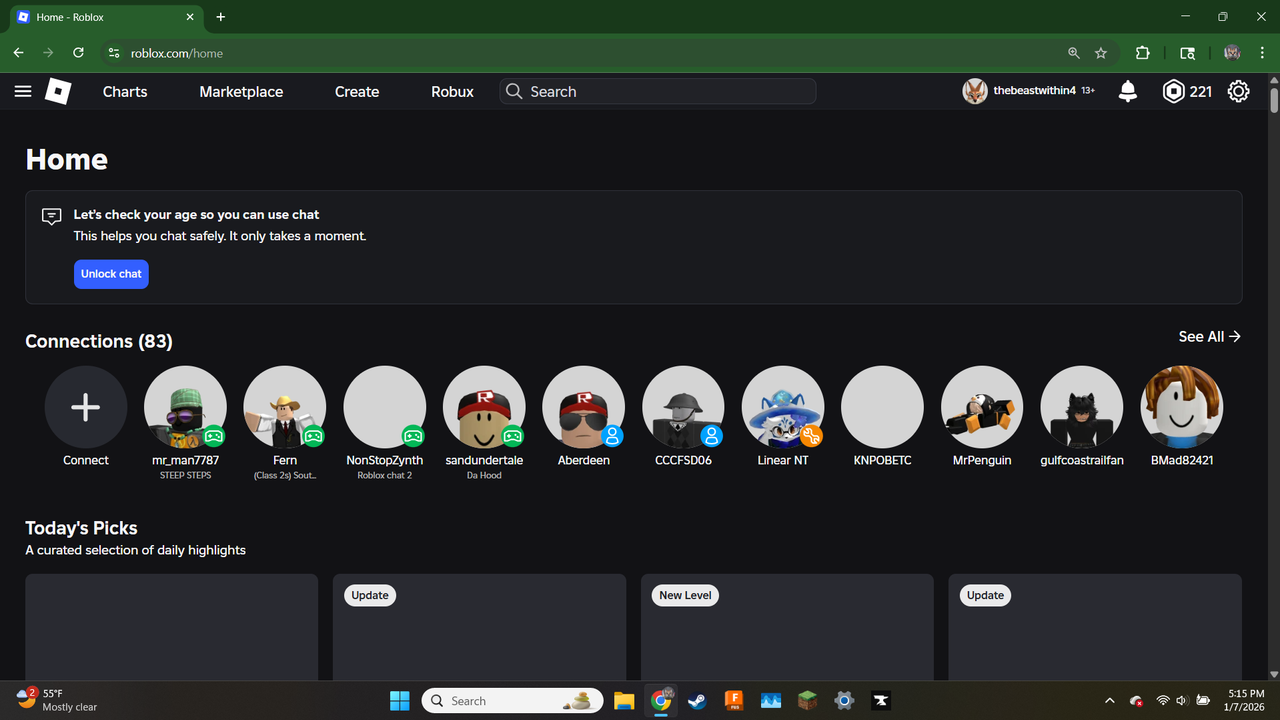Open the Roblox hamburger navigation menu
The width and height of the screenshot is (1280, 720).
[x=23, y=91]
